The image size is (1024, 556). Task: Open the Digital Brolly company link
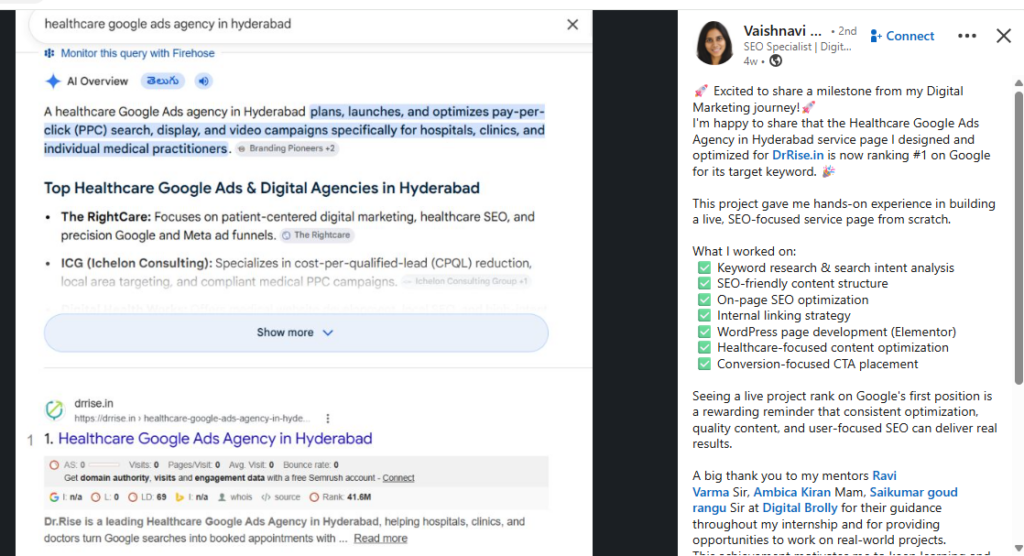pyautogui.click(x=799, y=508)
